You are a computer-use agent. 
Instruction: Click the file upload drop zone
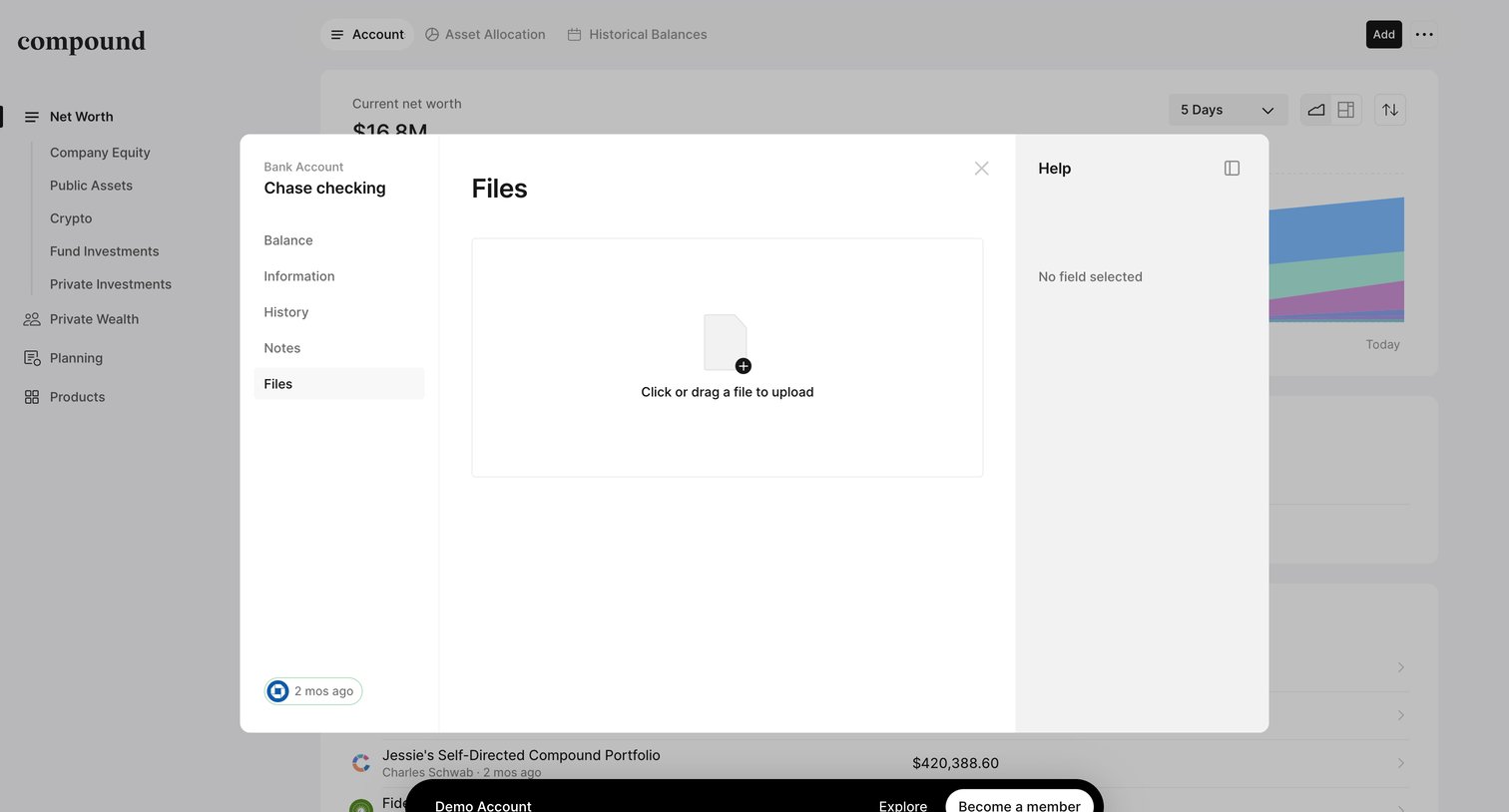pos(728,357)
